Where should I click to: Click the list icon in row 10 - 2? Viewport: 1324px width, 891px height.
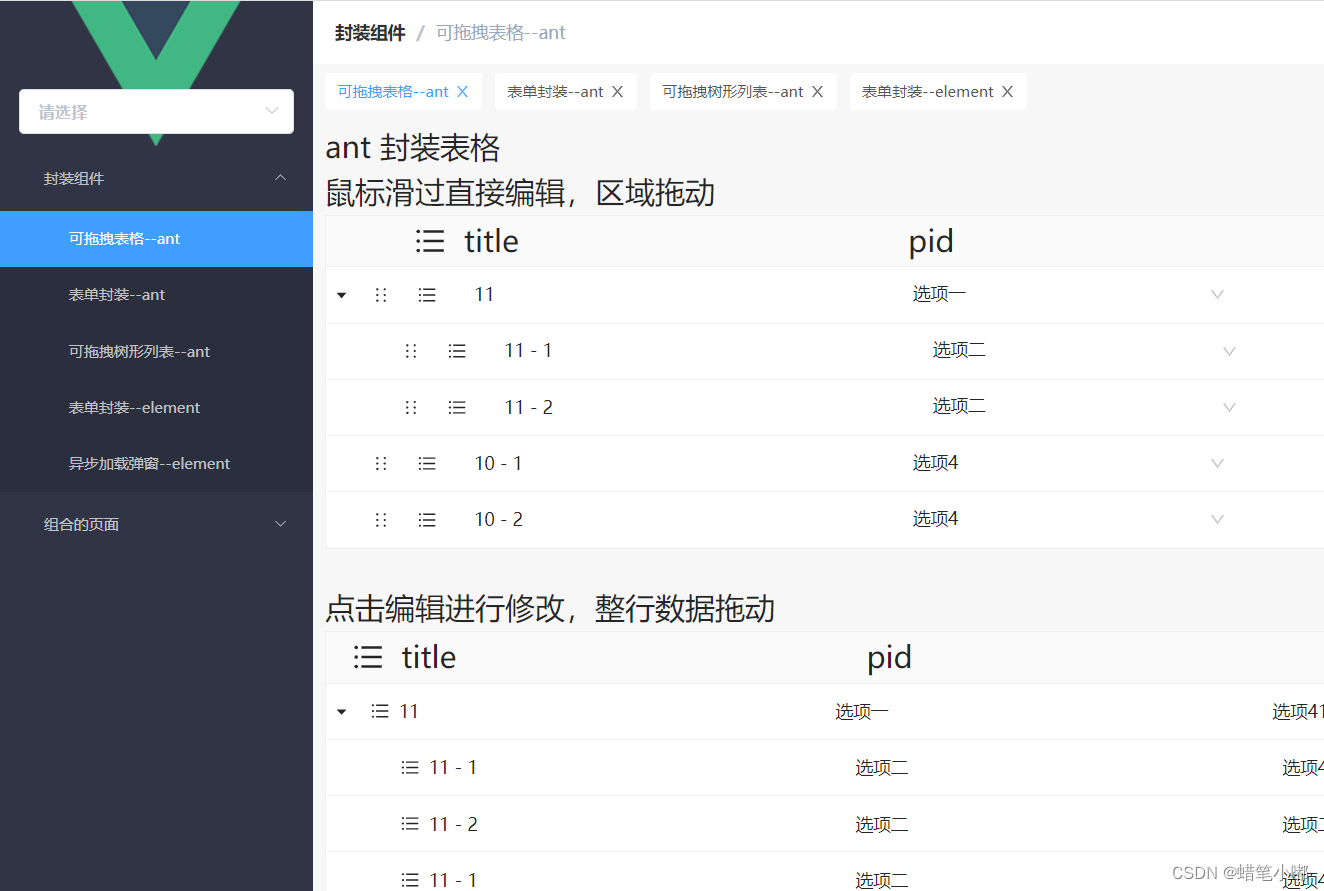427,519
